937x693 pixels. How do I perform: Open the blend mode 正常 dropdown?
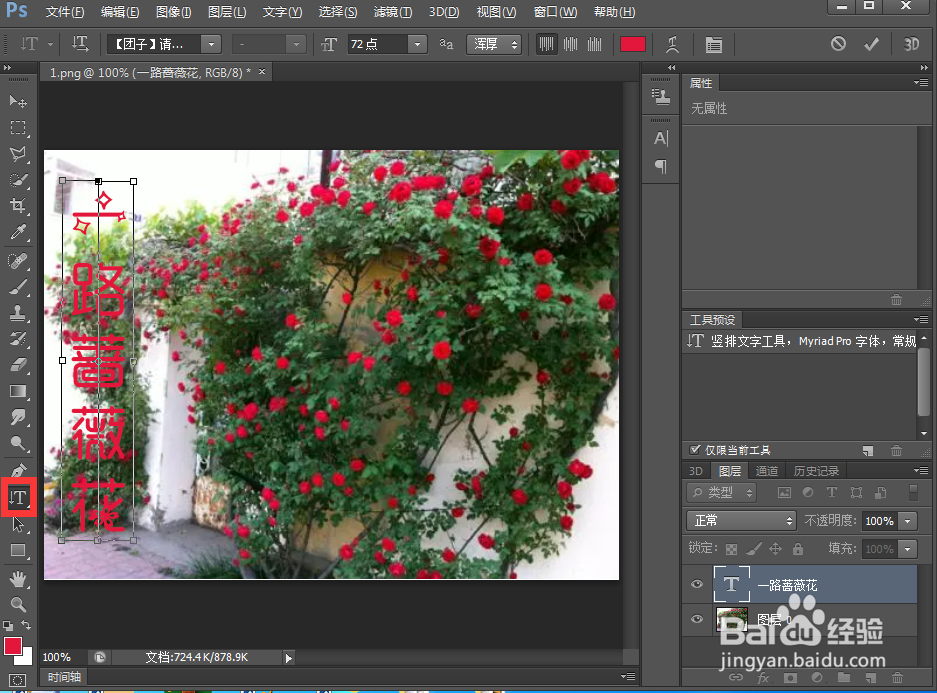coord(741,521)
